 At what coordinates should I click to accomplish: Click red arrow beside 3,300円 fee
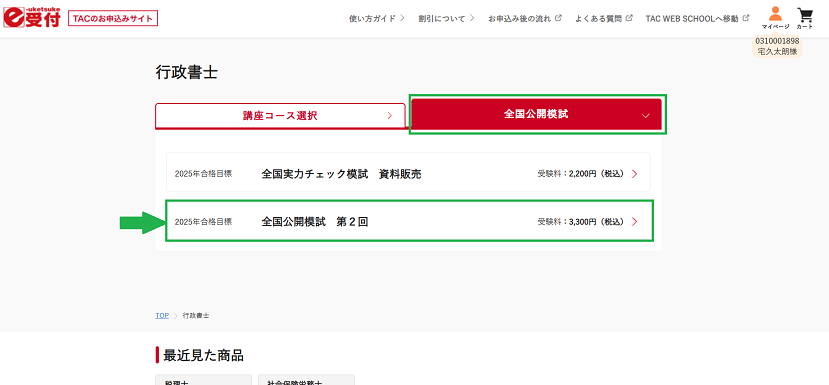(x=635, y=222)
